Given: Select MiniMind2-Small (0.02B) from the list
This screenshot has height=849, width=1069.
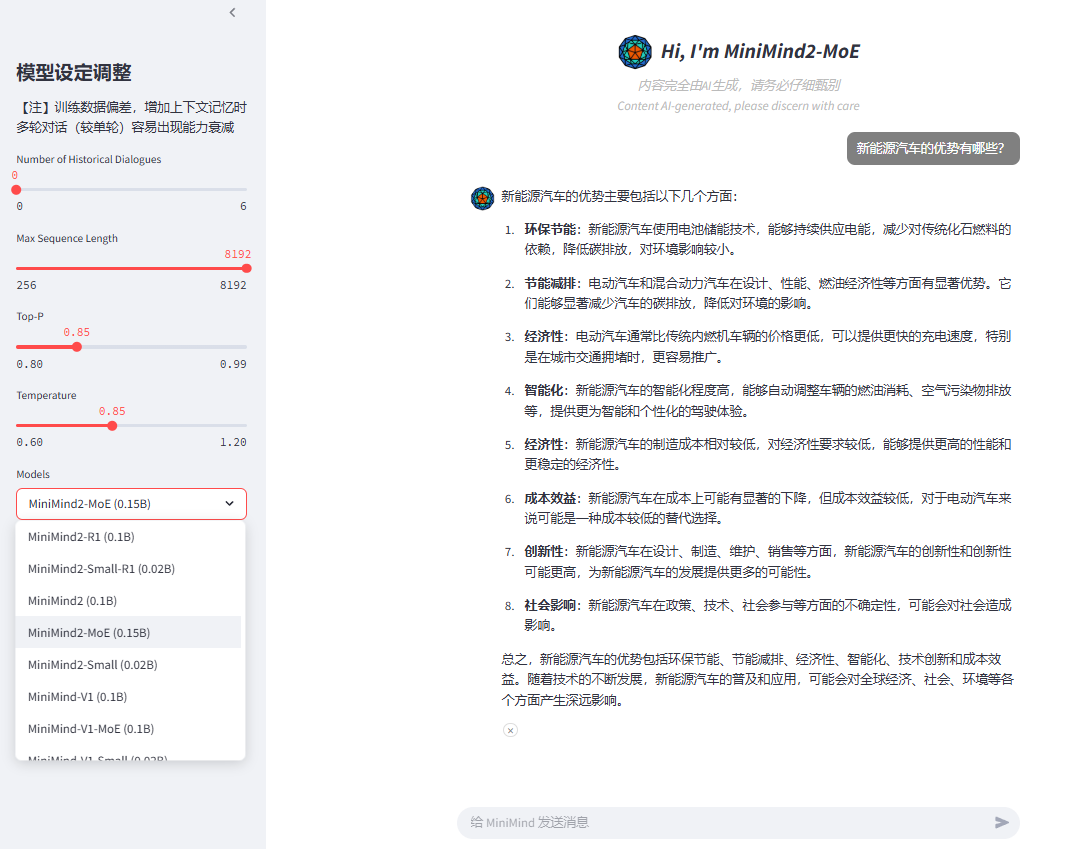Looking at the screenshot, I should tap(128, 665).
